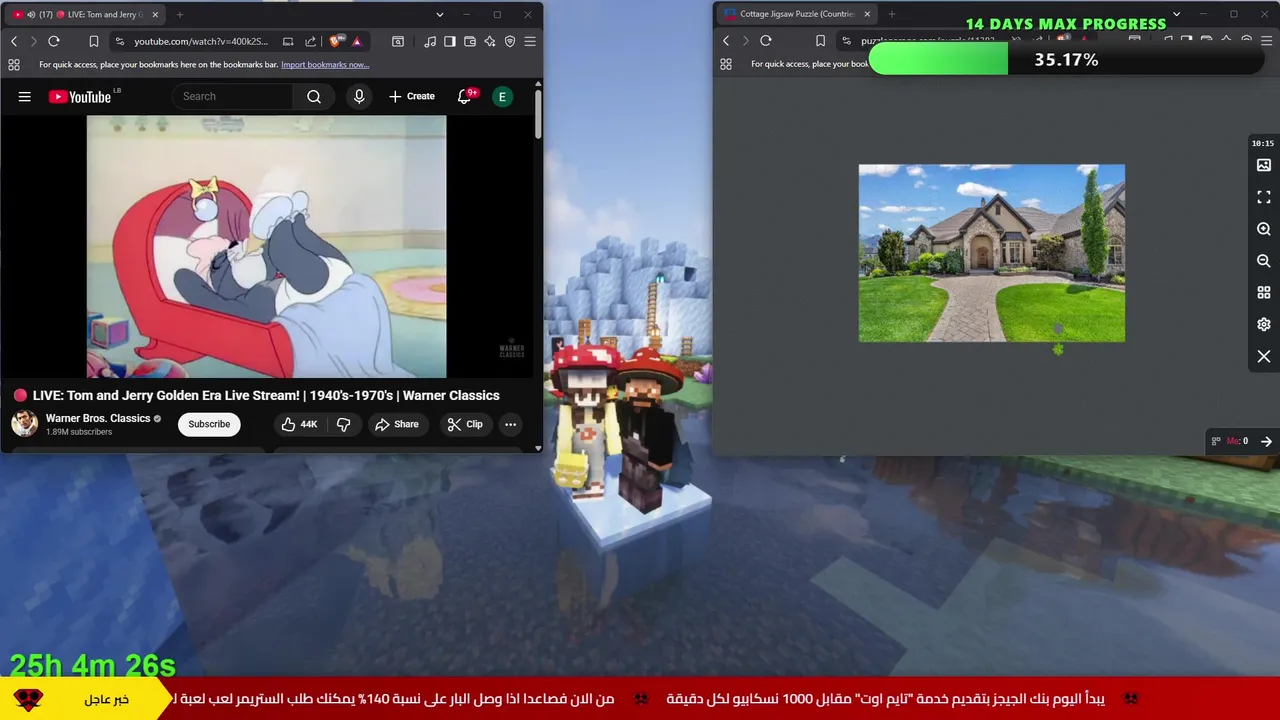Open Warner Bros. Classics channel name
Viewport: 1280px width, 720px height.
click(98, 418)
